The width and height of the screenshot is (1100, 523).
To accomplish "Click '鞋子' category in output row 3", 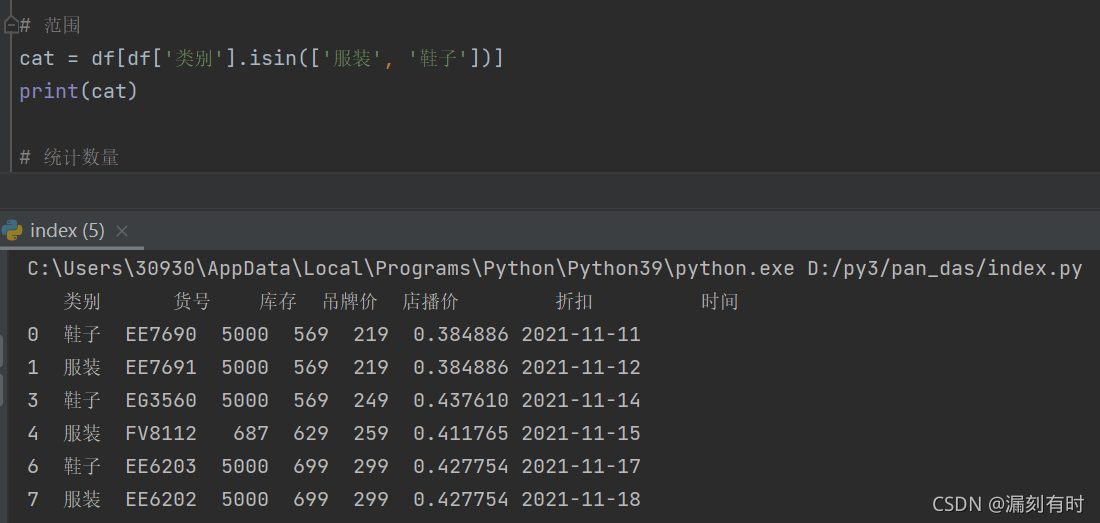I will point(82,400).
